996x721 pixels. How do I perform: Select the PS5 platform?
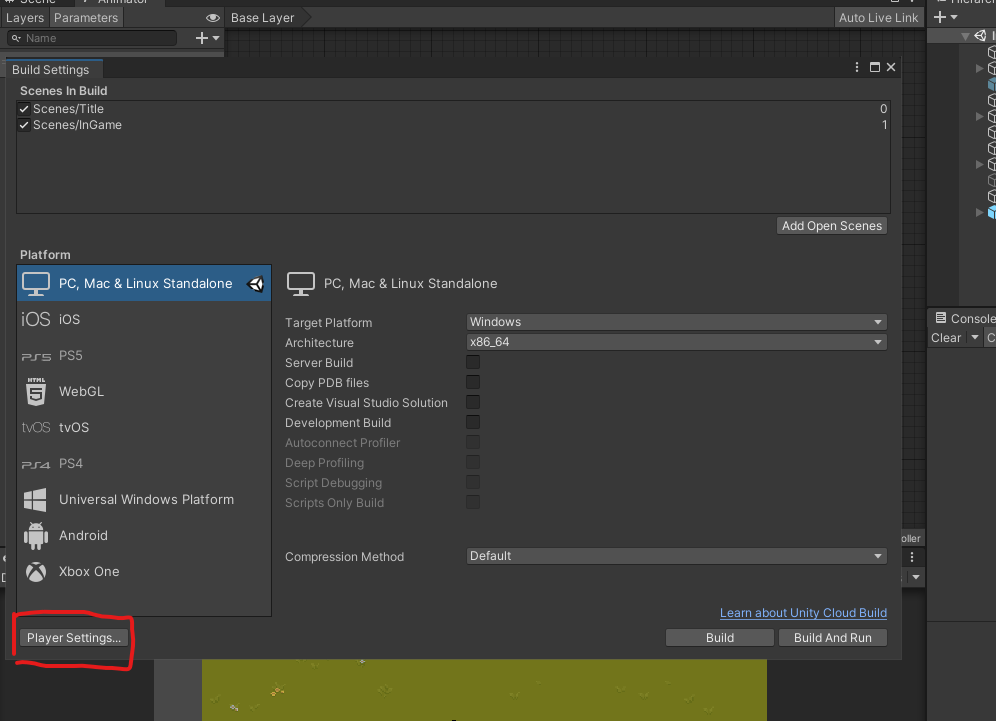(144, 355)
